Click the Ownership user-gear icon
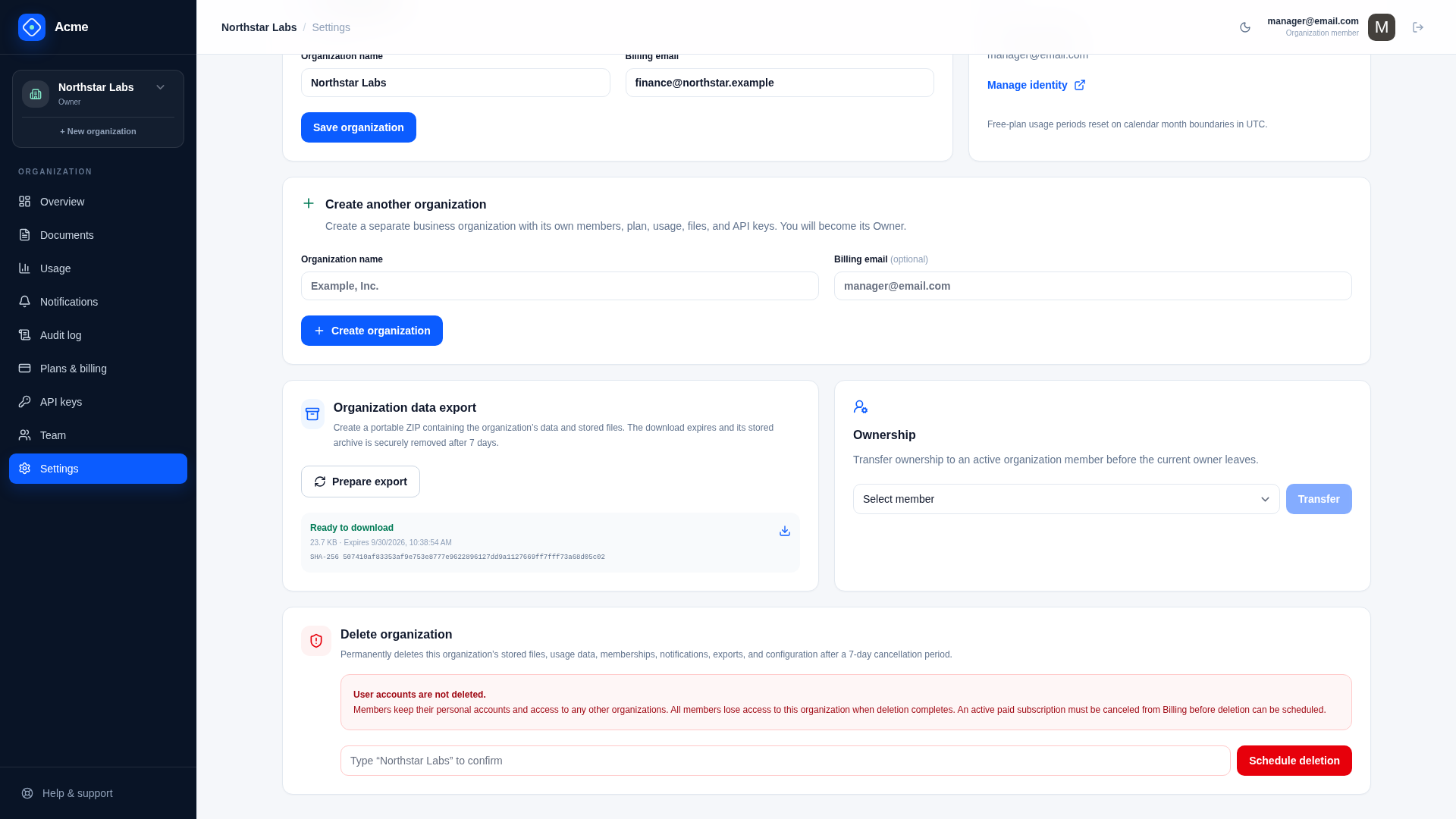 pyautogui.click(x=861, y=407)
